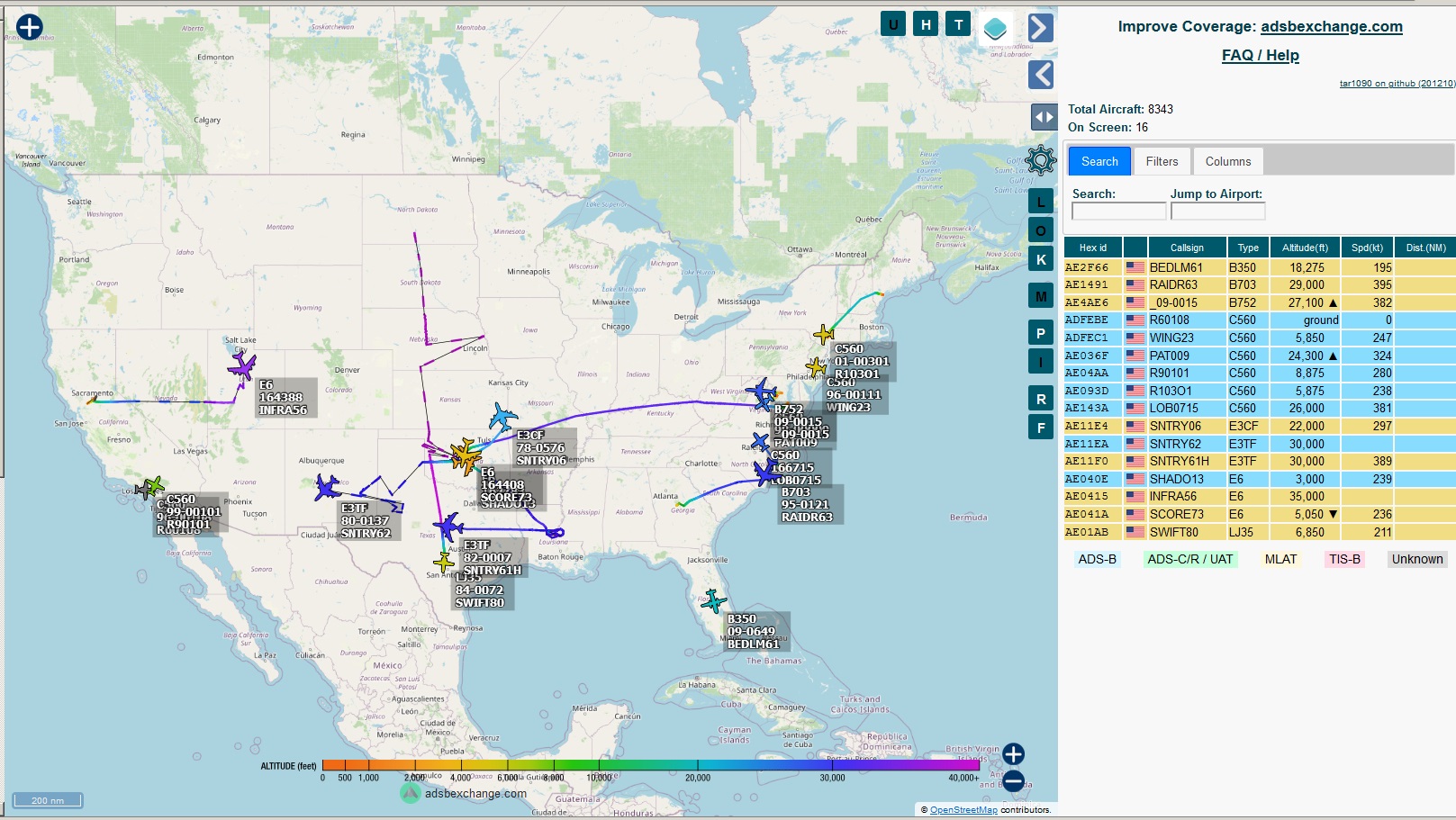Open the FAQ / Help link
The height and width of the screenshot is (820, 1456).
coord(1260,55)
